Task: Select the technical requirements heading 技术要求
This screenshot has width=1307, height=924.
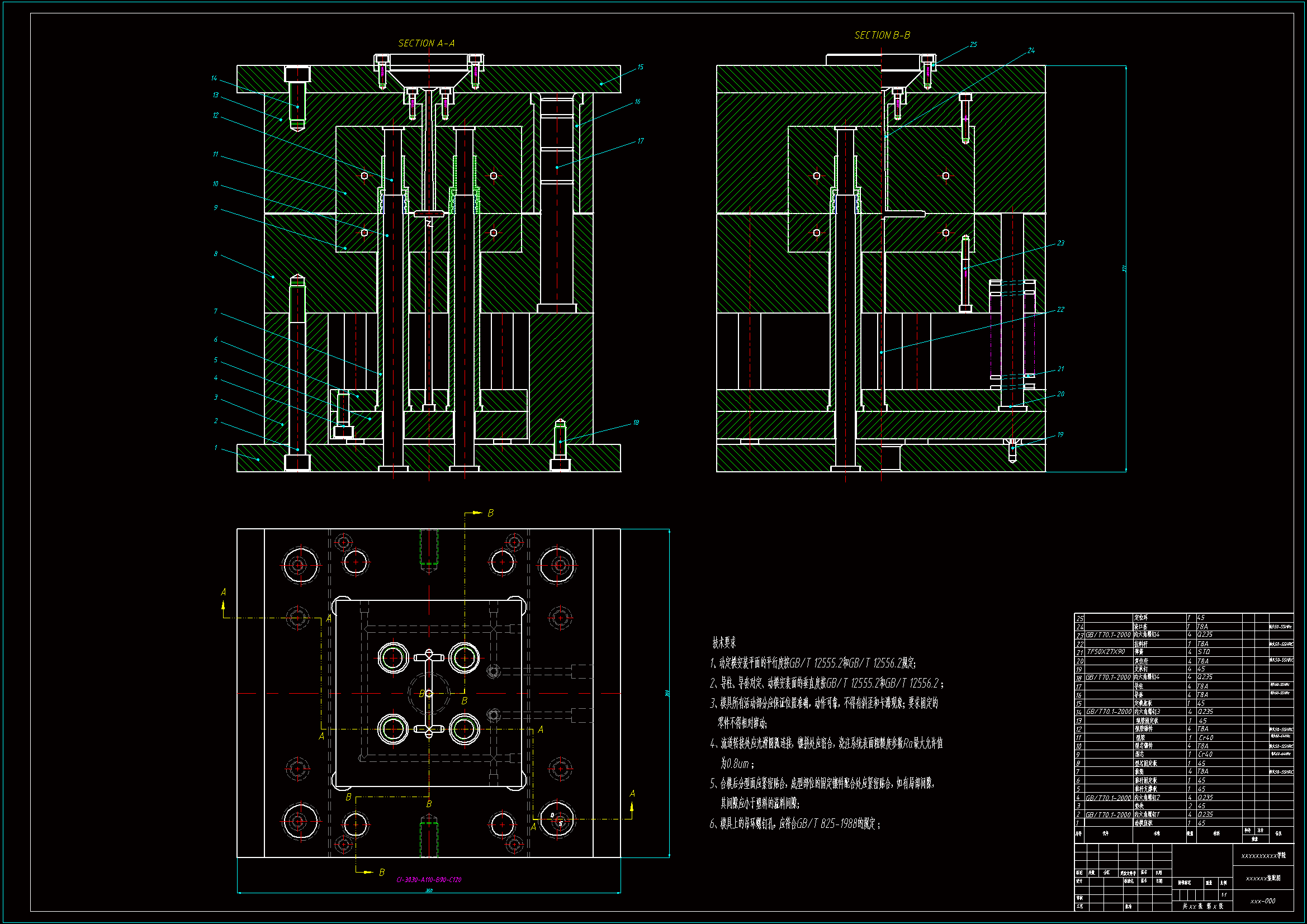Action: pos(724,643)
